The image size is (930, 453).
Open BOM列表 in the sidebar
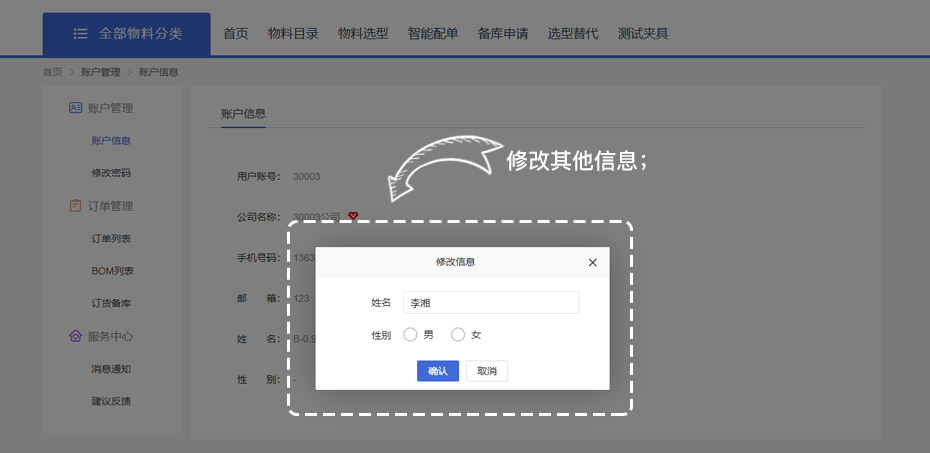pos(112,271)
